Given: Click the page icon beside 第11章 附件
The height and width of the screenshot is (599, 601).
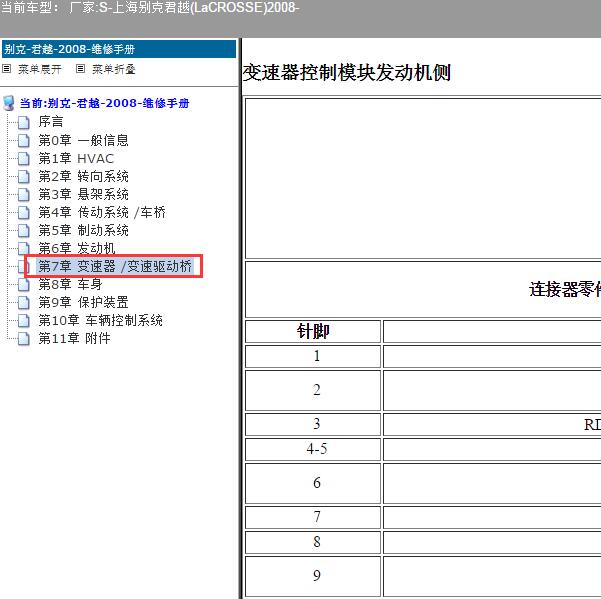Looking at the screenshot, I should (x=24, y=338).
